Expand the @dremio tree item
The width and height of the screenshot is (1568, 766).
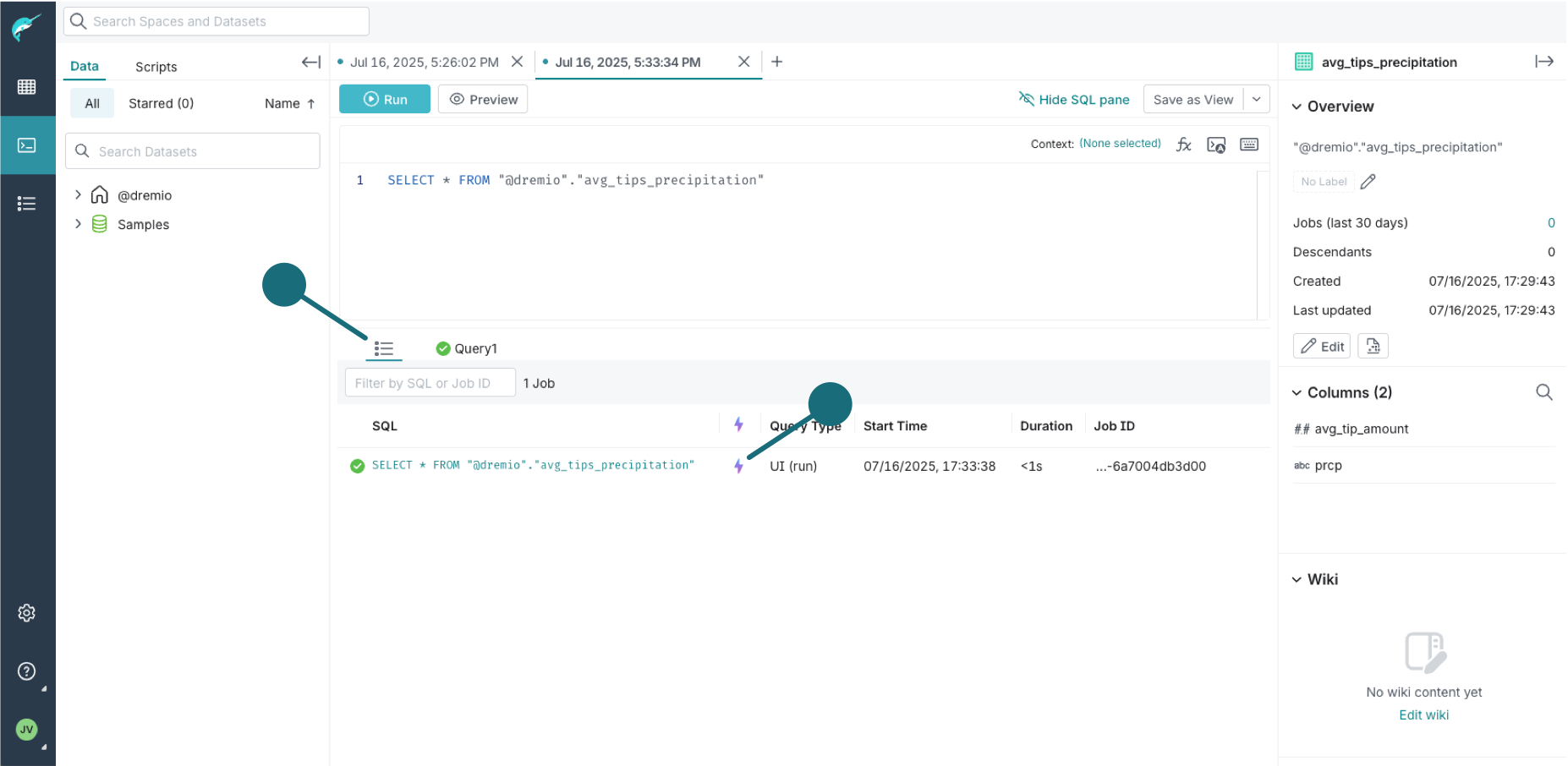point(78,194)
